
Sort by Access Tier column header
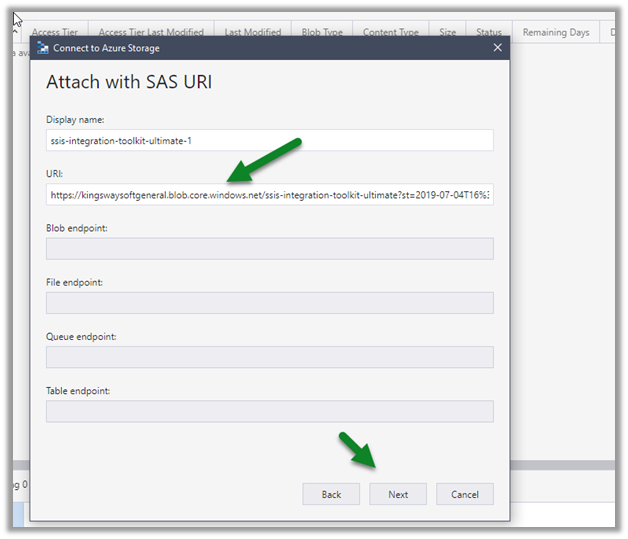(56, 32)
